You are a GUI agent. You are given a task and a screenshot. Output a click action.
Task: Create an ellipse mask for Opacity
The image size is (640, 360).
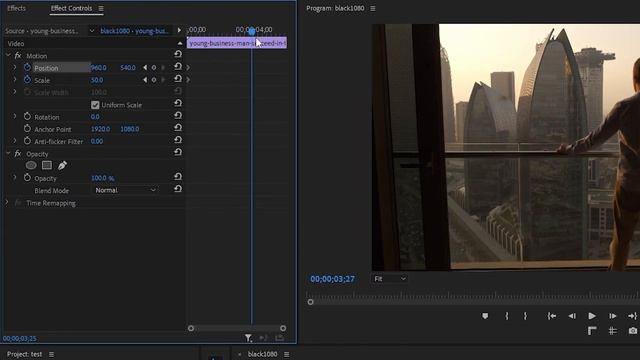click(31, 165)
